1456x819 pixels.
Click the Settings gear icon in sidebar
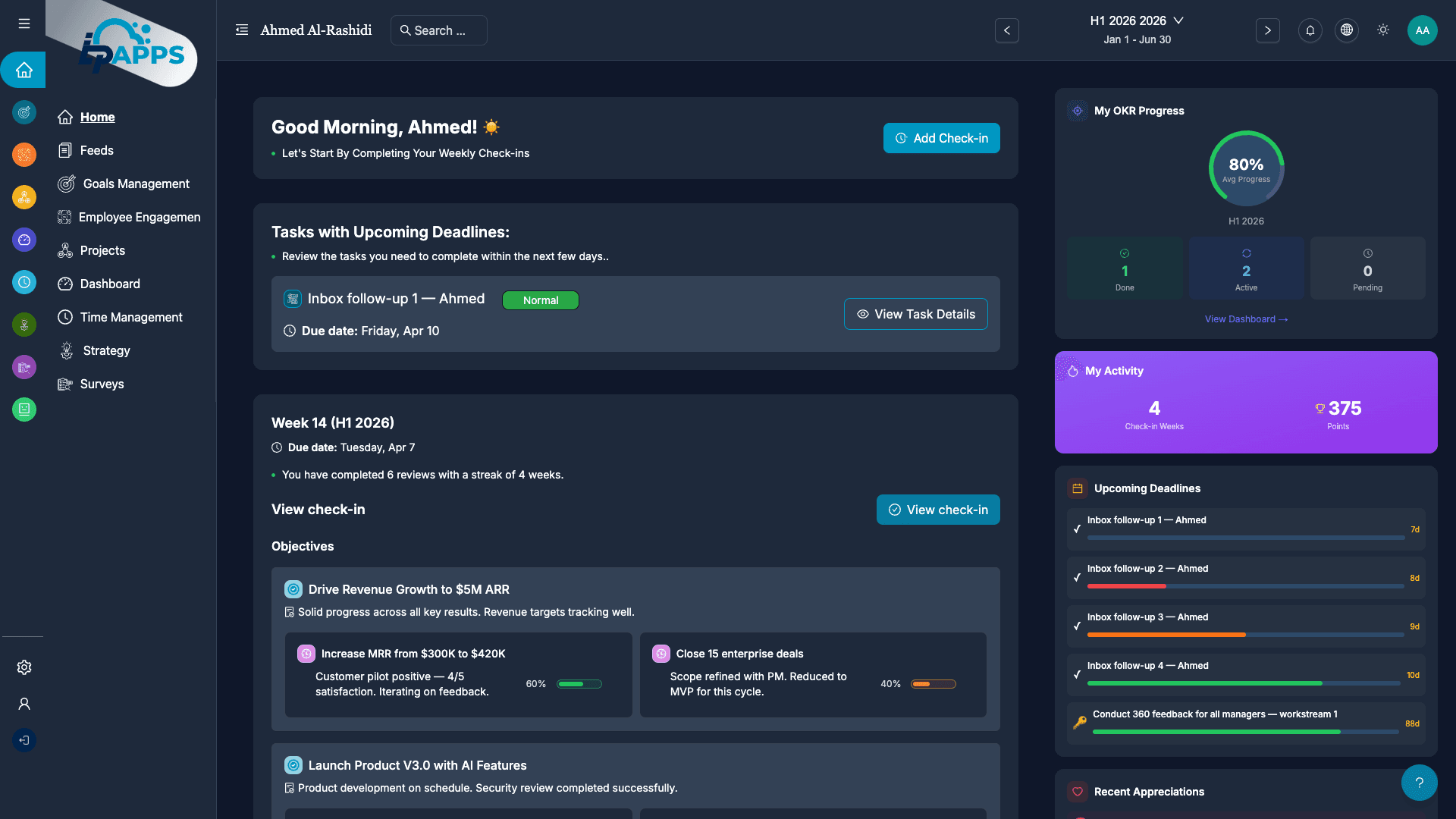click(24, 667)
